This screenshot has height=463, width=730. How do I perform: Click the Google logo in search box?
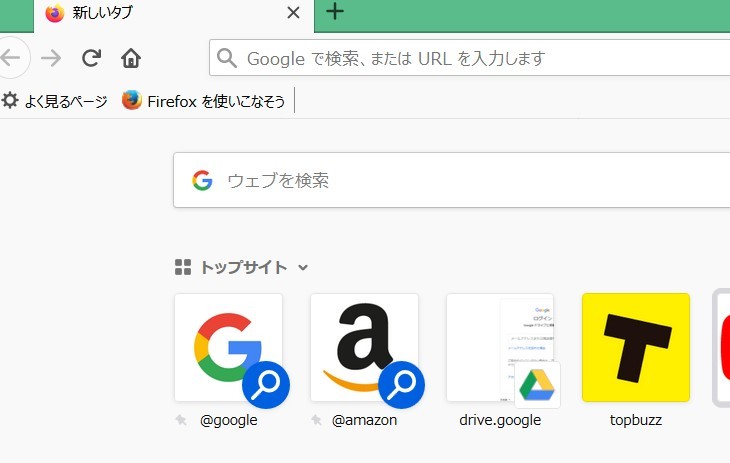(x=203, y=181)
